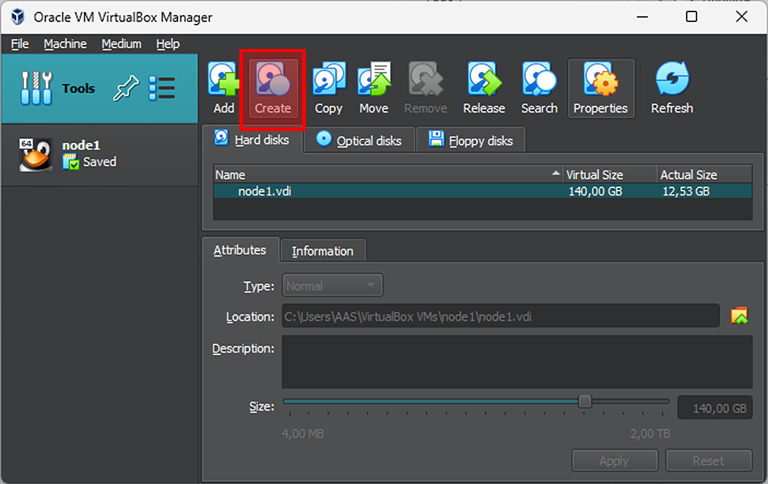Maximize the VirtualBox Manager window
Image resolution: width=768 pixels, height=484 pixels.
(x=691, y=17)
